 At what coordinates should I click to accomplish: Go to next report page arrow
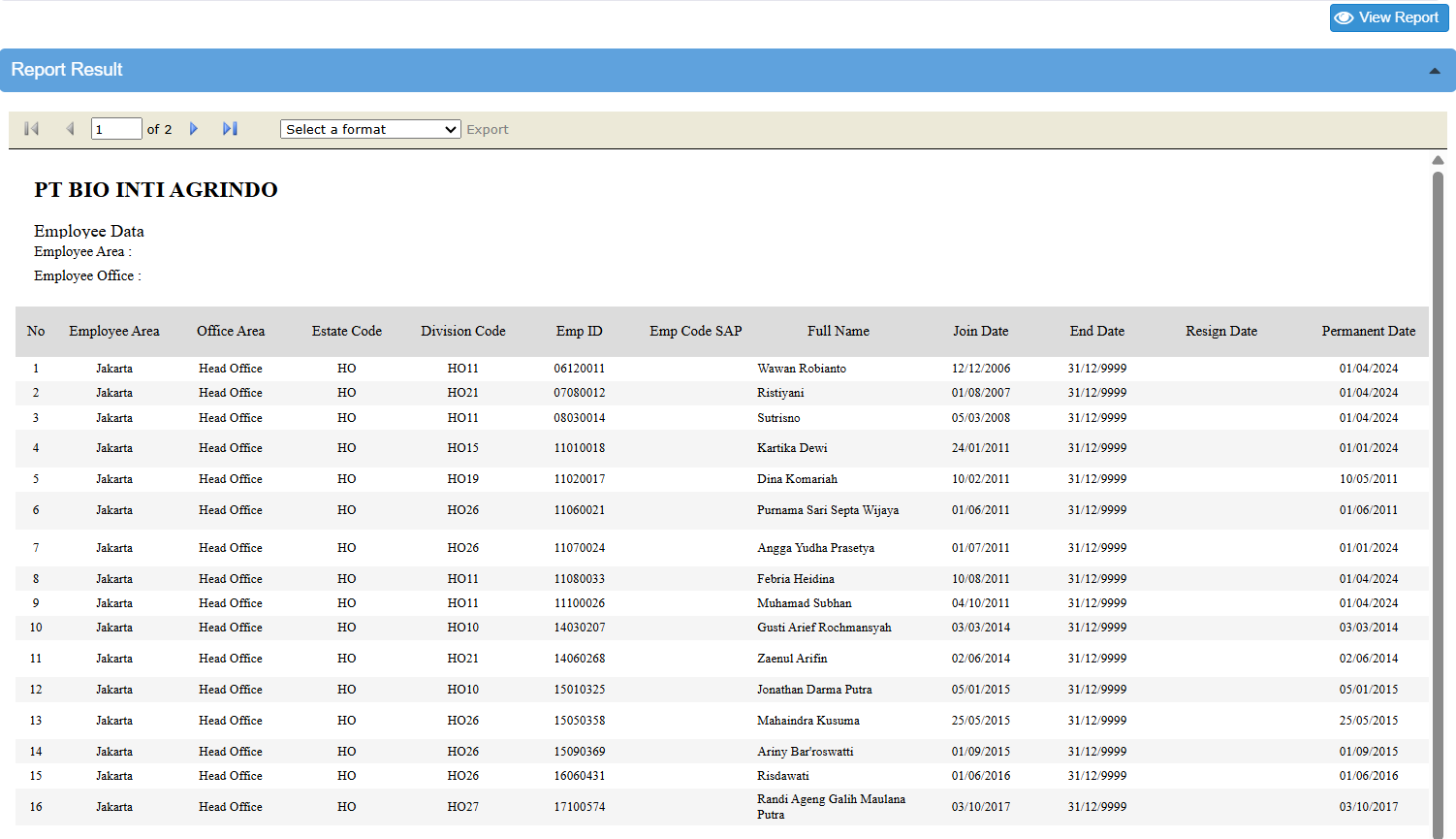pos(194,129)
